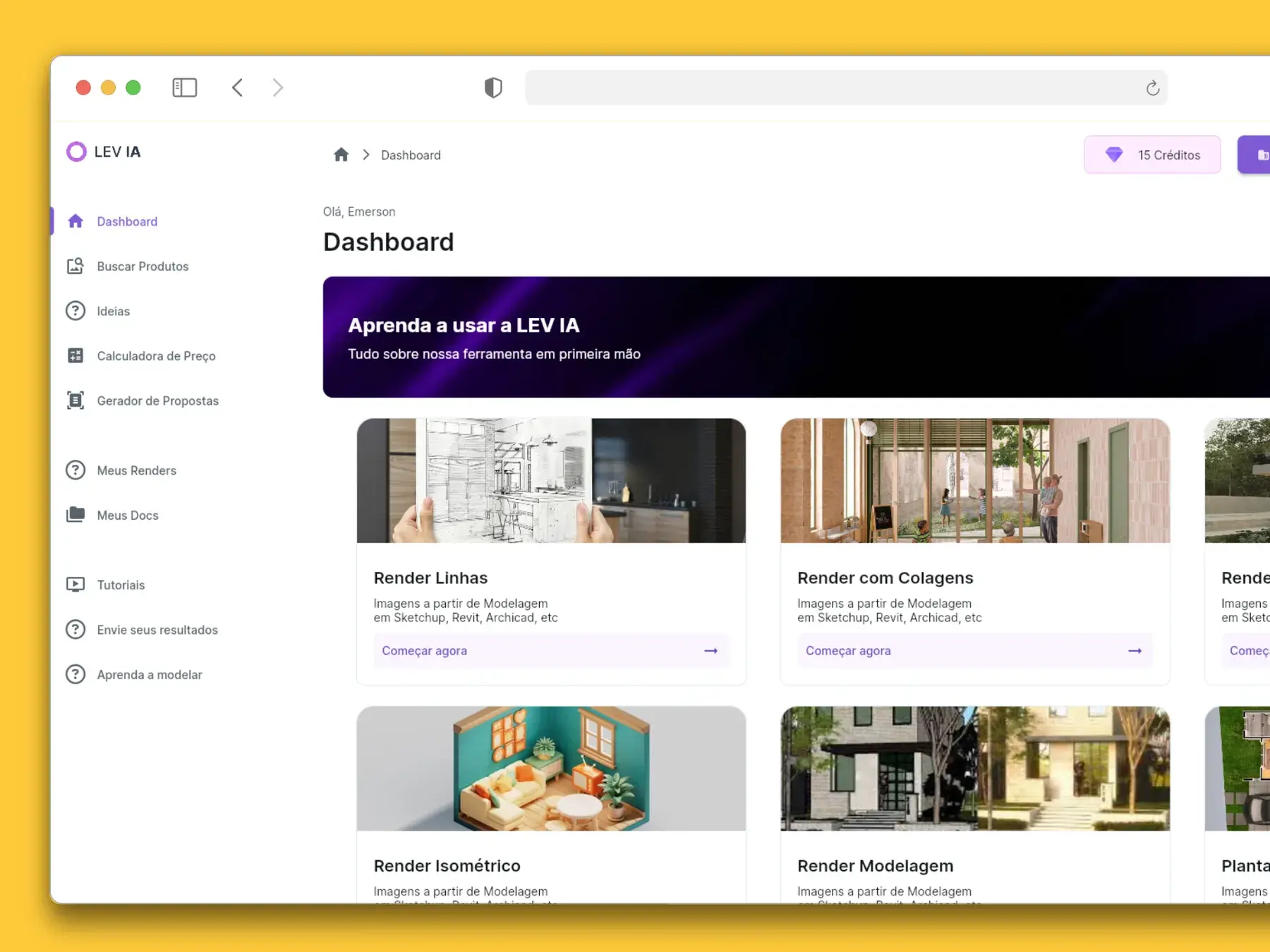Click the Meus Docs folder icon

[75, 515]
